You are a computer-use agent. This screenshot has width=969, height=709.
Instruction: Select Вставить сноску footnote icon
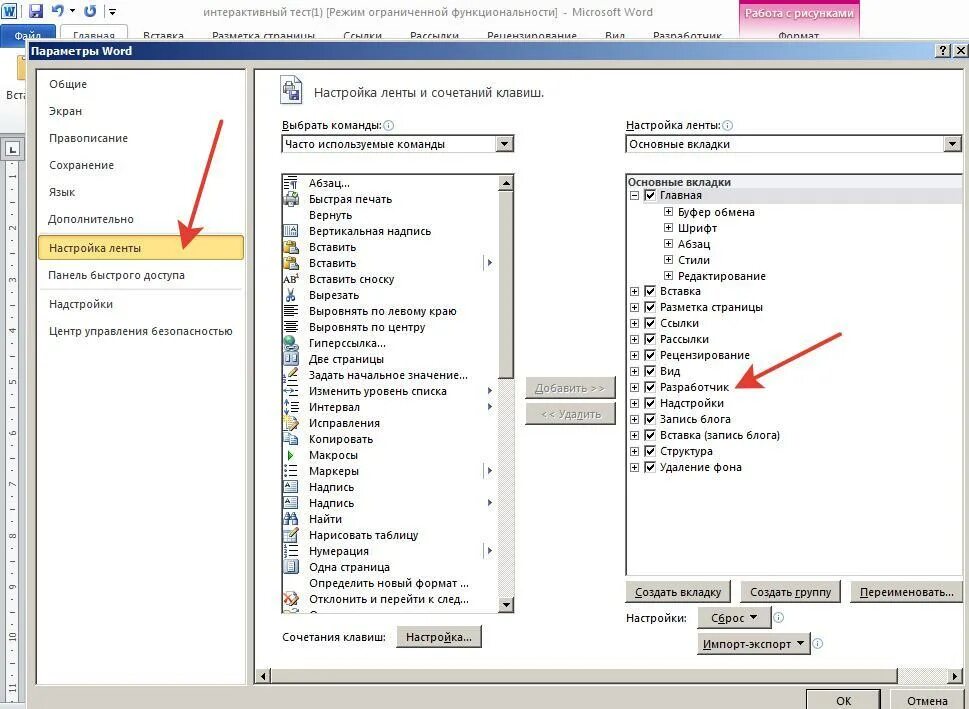tap(290, 279)
